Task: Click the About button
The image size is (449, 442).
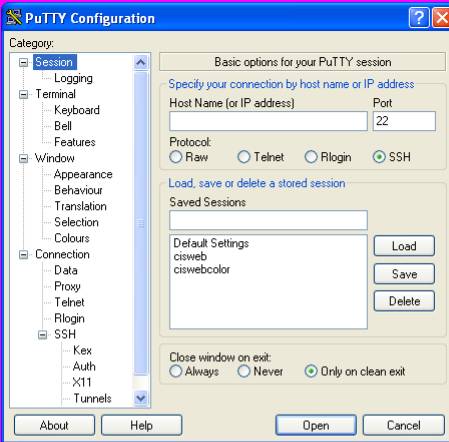Action: [x=54, y=425]
